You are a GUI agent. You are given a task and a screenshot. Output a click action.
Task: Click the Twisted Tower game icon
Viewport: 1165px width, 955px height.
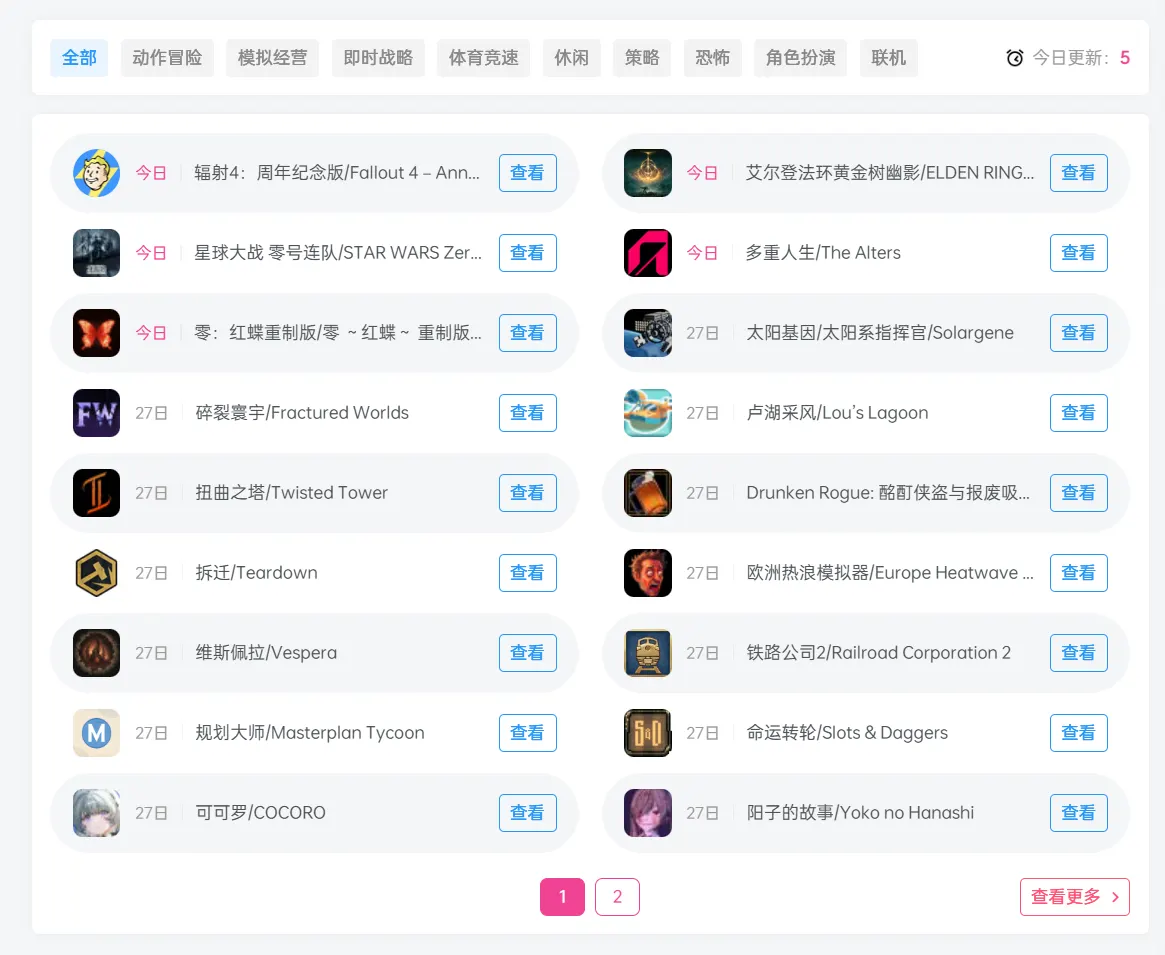coord(97,493)
